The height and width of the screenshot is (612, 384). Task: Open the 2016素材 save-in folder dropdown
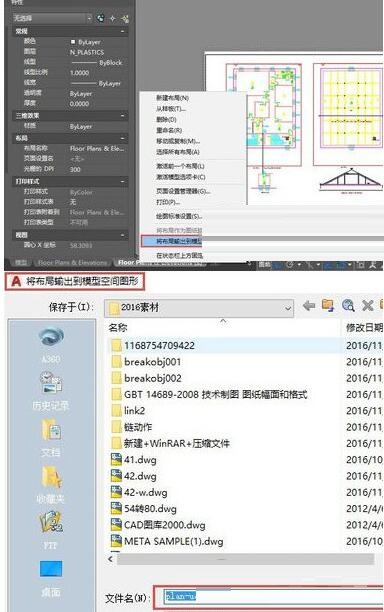(199, 308)
